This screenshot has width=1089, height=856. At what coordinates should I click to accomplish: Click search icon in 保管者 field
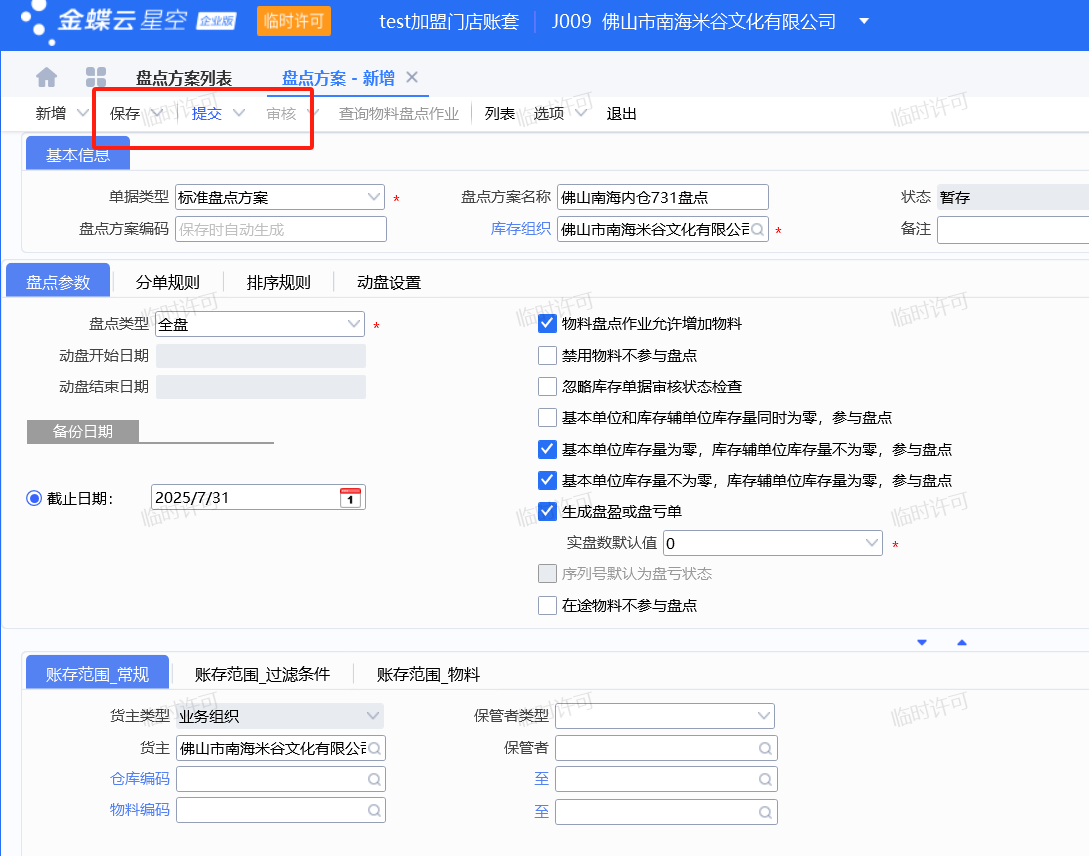coord(765,748)
